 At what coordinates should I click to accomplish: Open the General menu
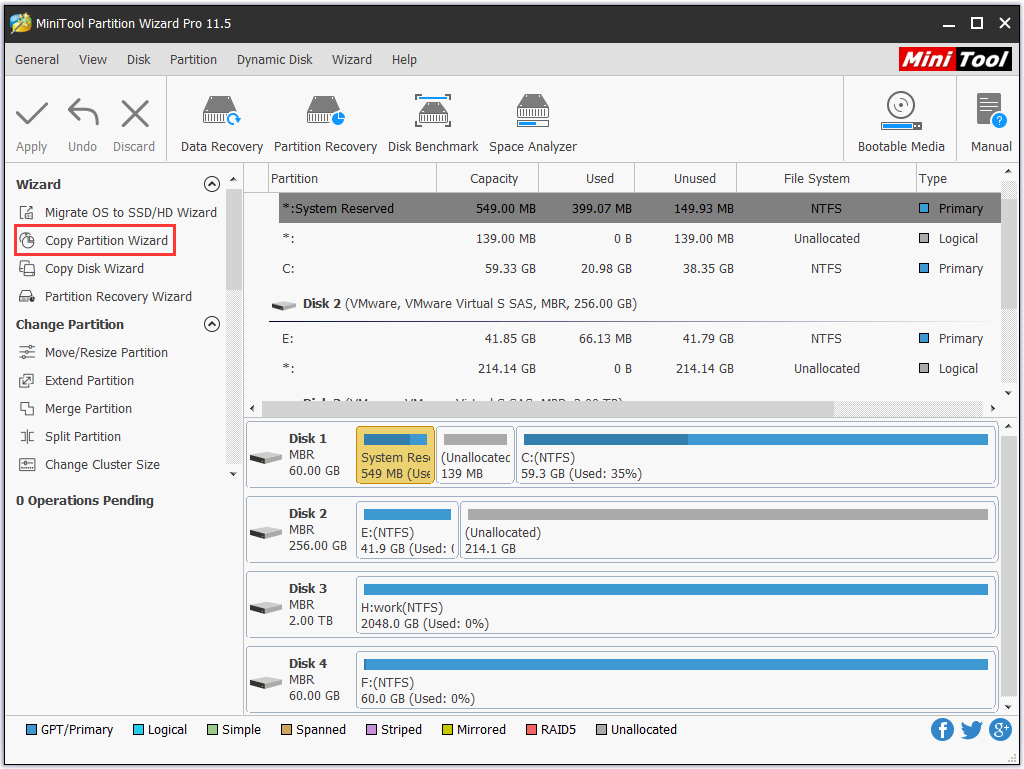(x=37, y=59)
